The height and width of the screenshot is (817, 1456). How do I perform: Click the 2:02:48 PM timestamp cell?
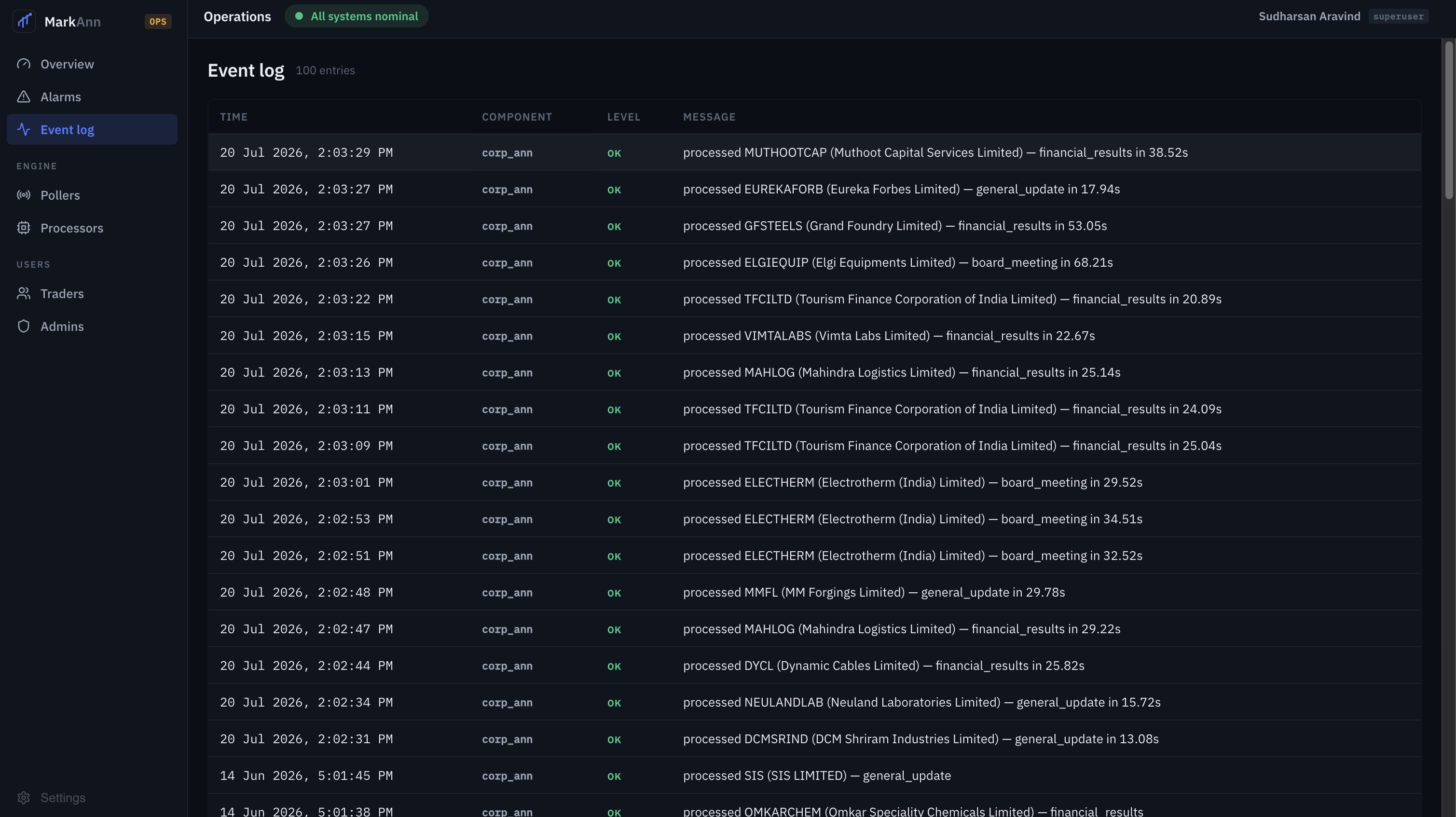click(306, 593)
